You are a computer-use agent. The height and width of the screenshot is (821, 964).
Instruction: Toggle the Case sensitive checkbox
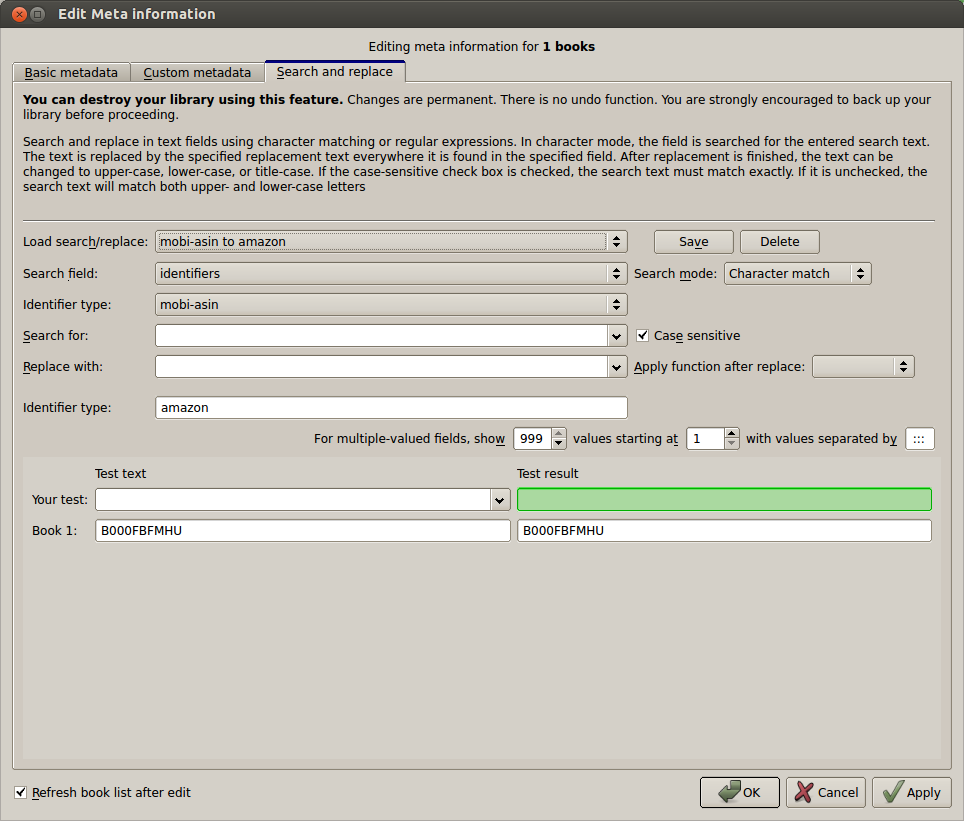point(642,335)
